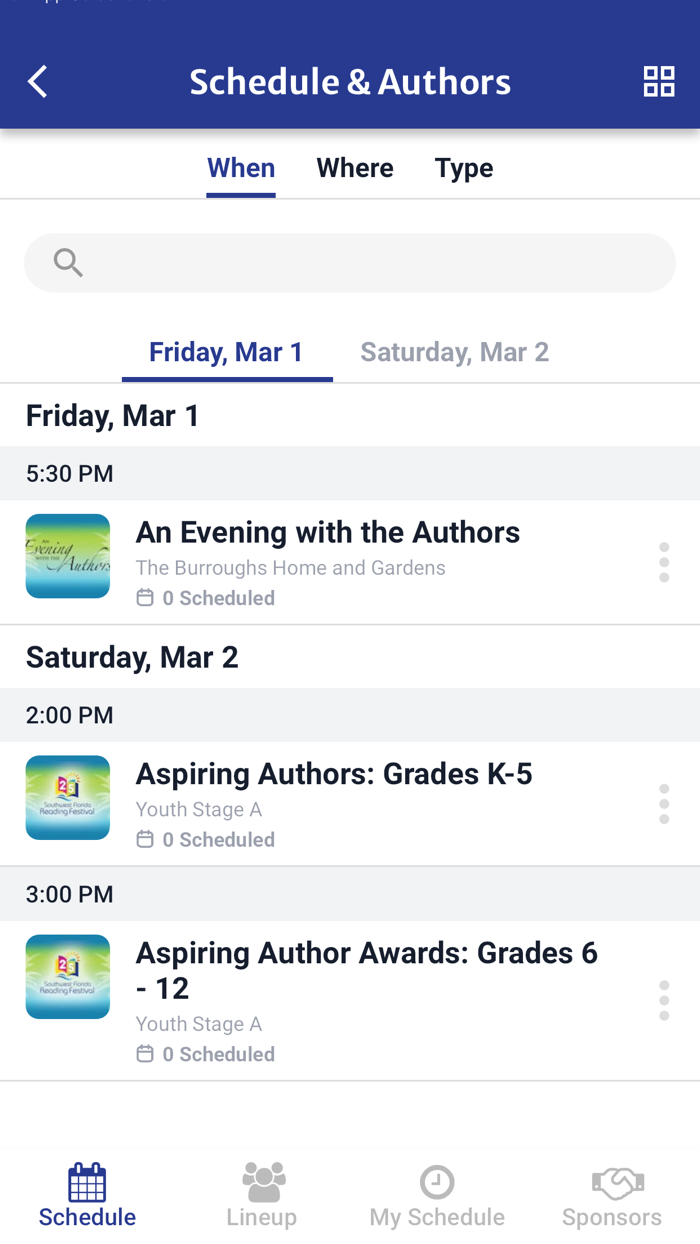Tap the back arrow in the header
The width and height of the screenshot is (700, 1244).
coord(37,81)
